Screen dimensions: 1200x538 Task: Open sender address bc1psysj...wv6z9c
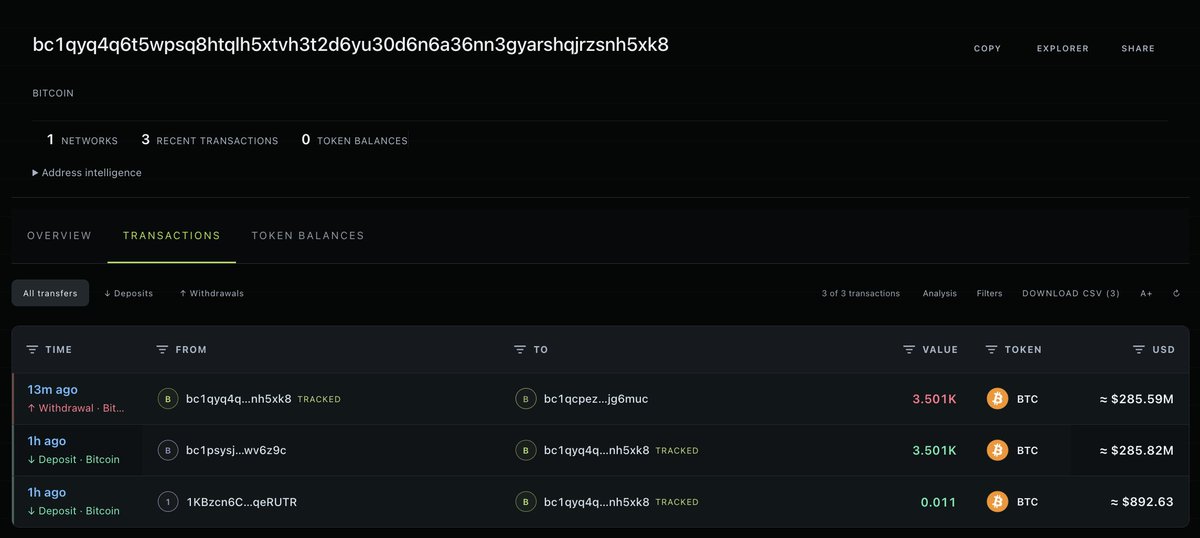(x=236, y=450)
